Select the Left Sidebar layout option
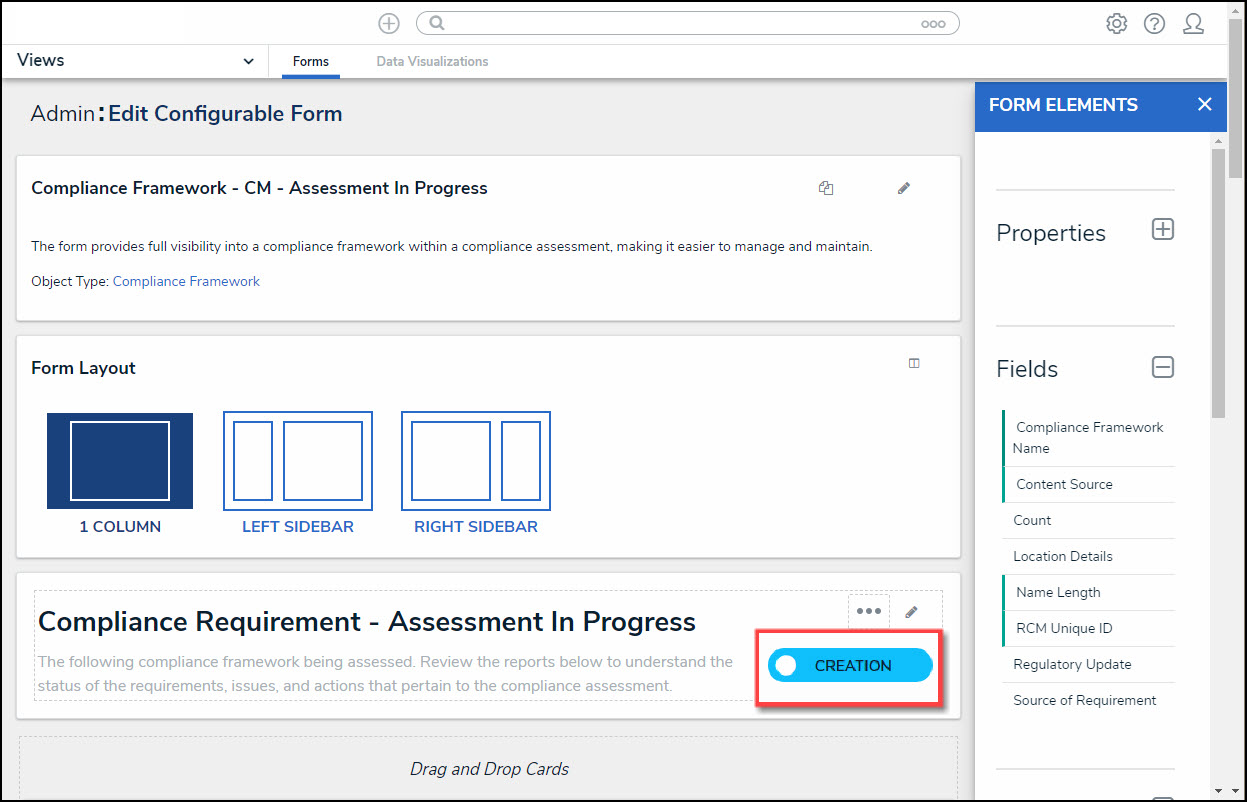 point(298,472)
